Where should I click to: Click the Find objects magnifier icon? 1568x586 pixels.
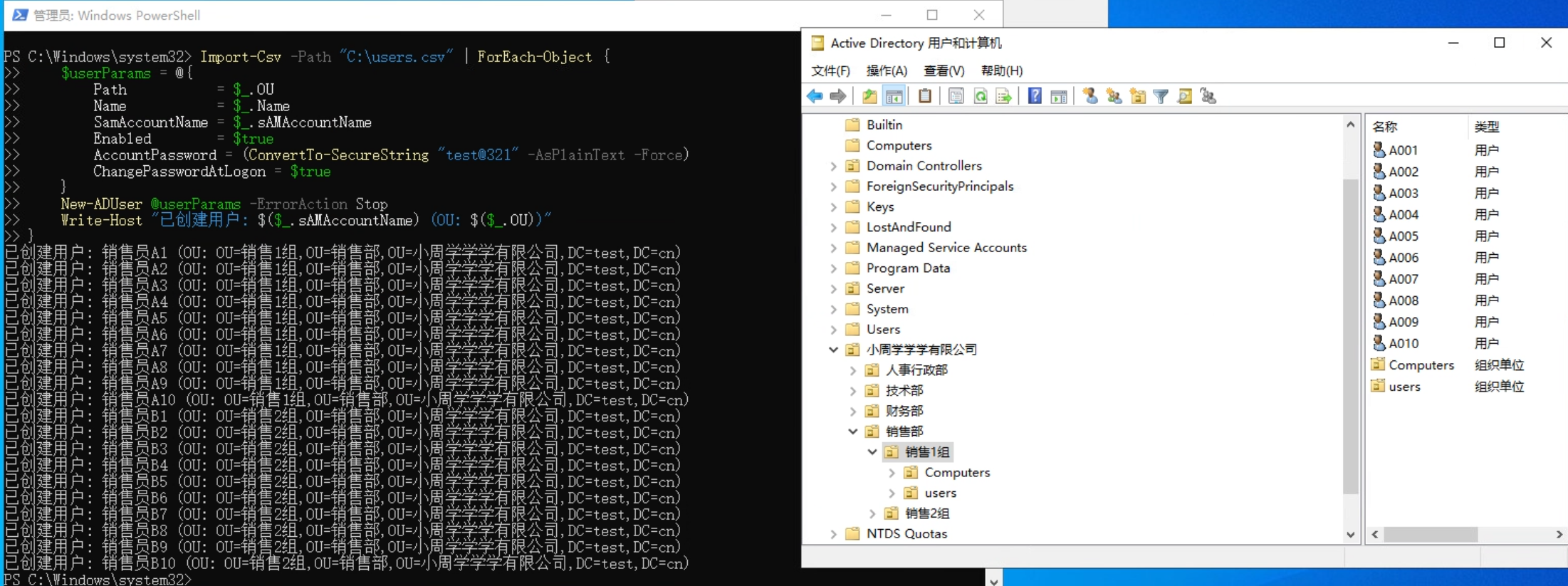tap(1185, 96)
